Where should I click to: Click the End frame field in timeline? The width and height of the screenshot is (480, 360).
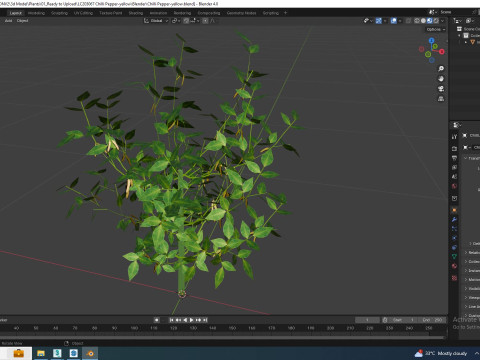tap(432, 320)
